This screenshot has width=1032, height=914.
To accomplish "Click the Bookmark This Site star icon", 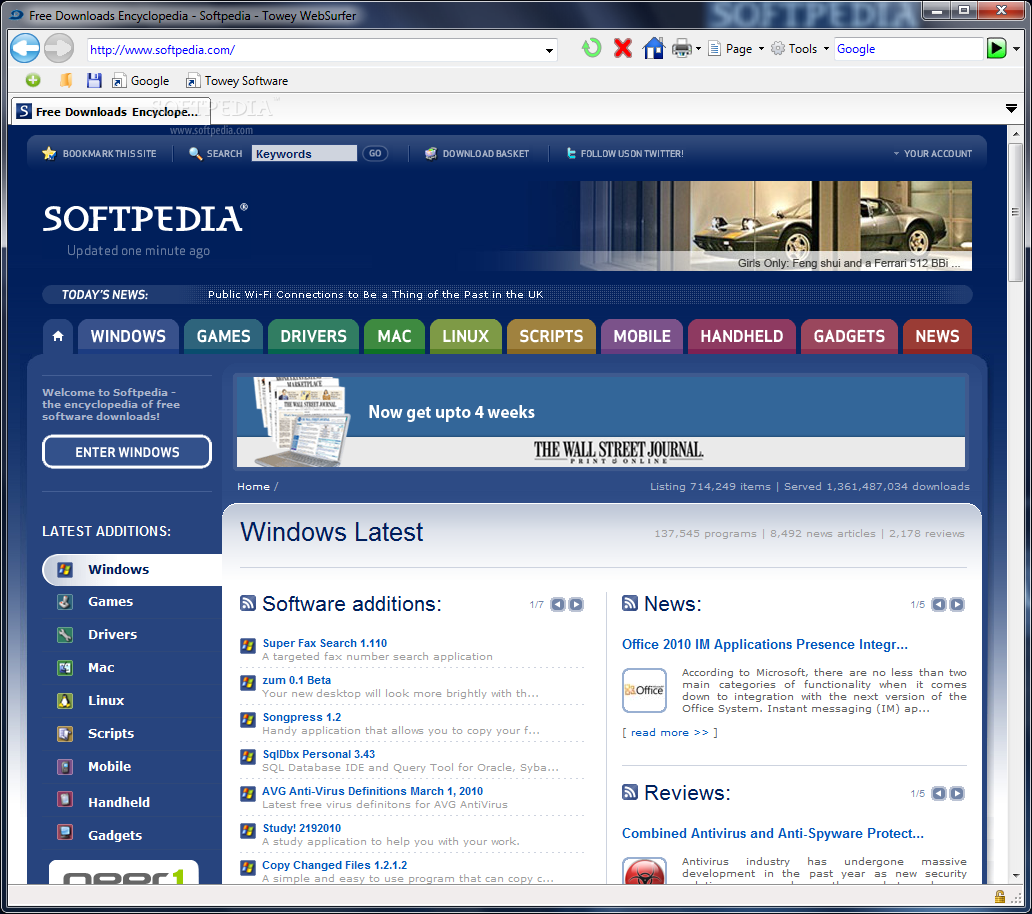I will tap(49, 153).
